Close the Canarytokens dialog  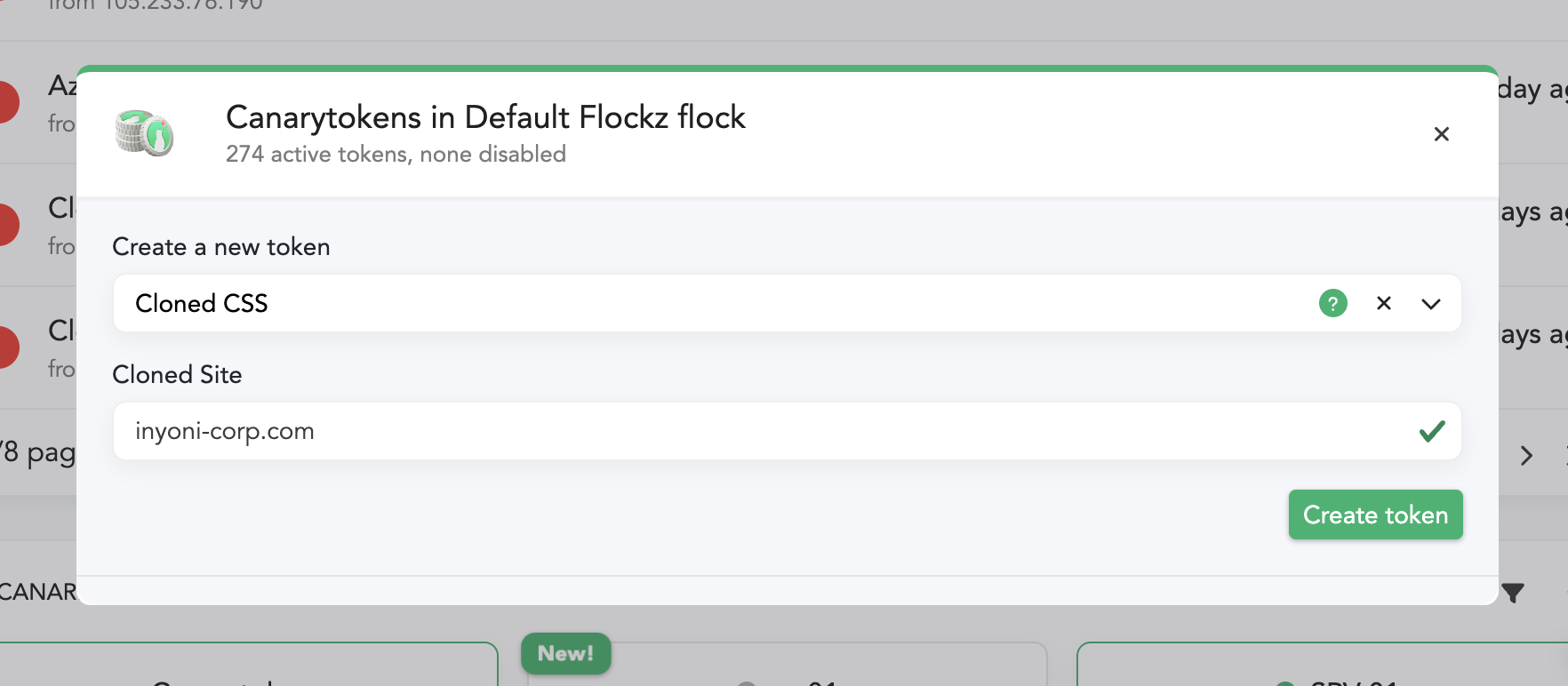(x=1442, y=134)
